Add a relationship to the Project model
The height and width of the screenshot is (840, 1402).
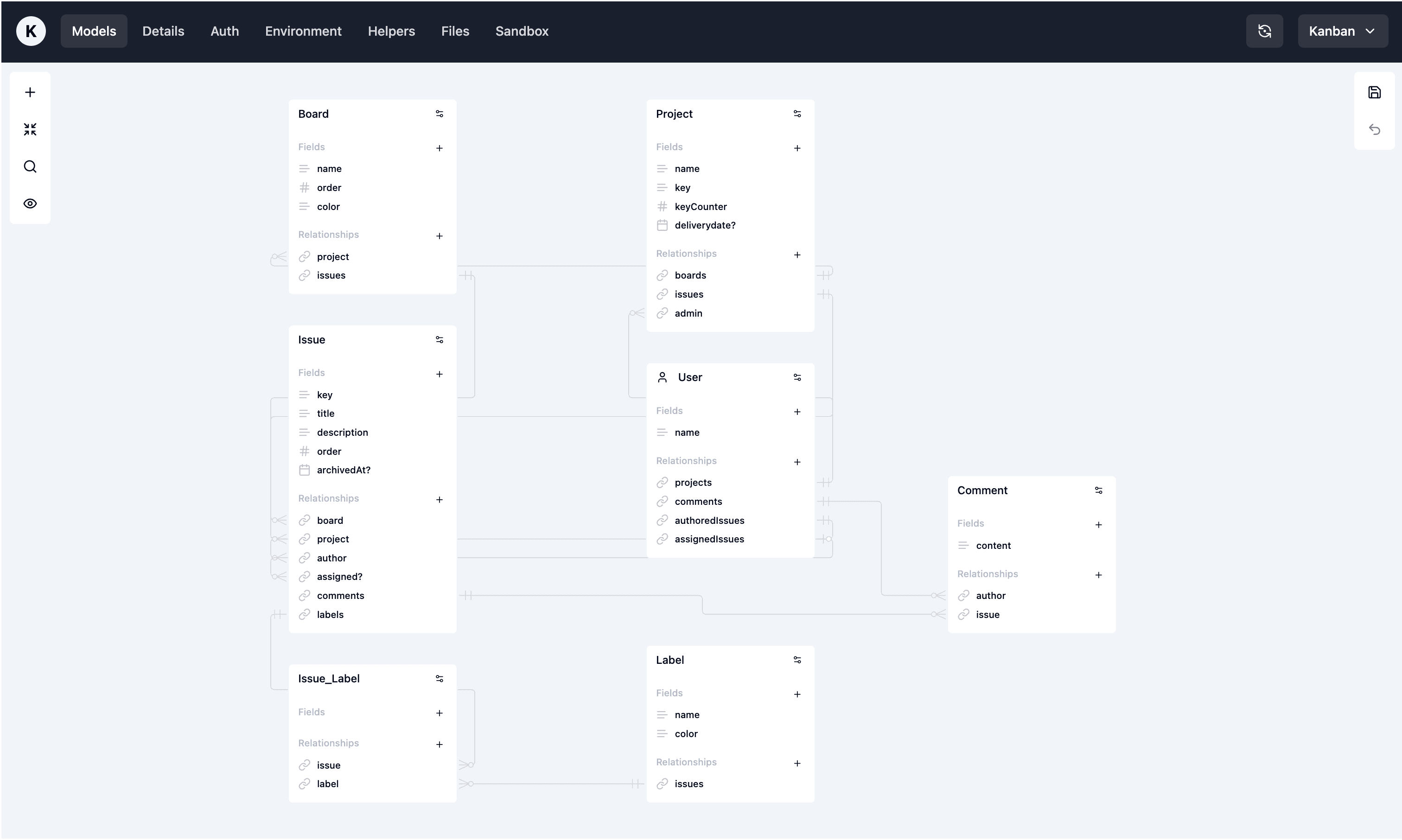point(797,255)
